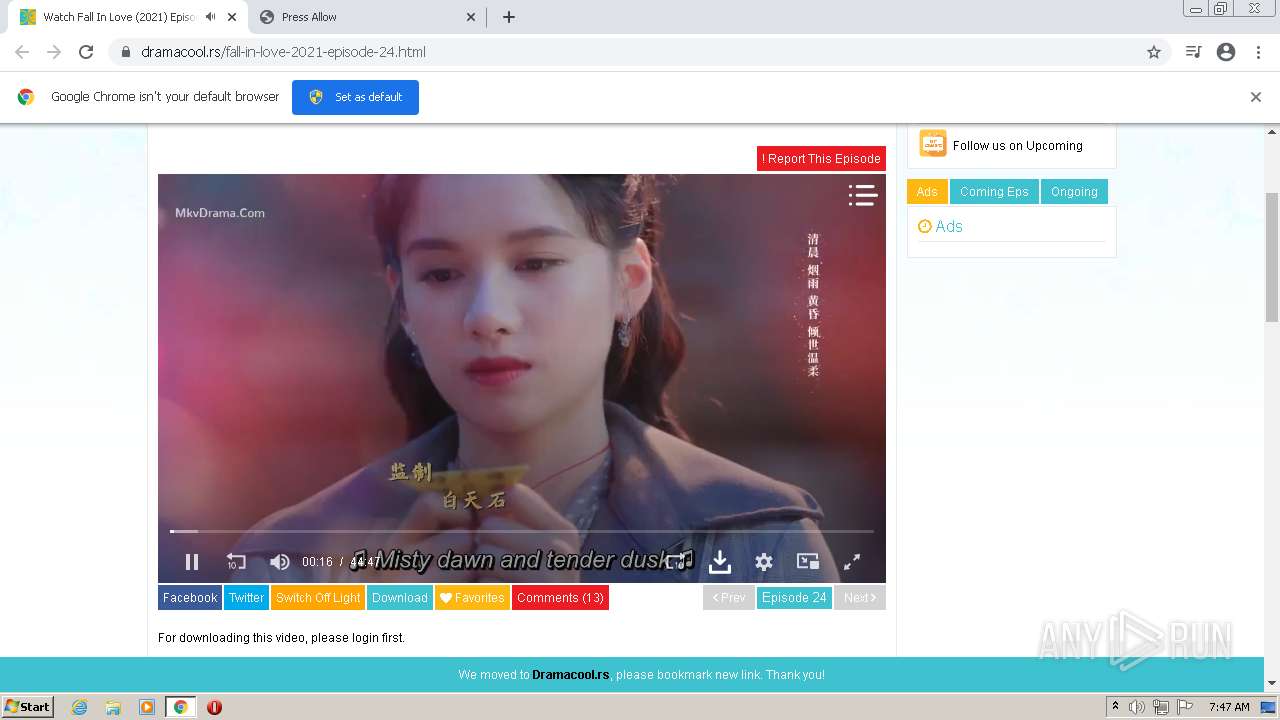Mute audio icon on first tab
The width and height of the screenshot is (1280, 720).
pos(210,17)
